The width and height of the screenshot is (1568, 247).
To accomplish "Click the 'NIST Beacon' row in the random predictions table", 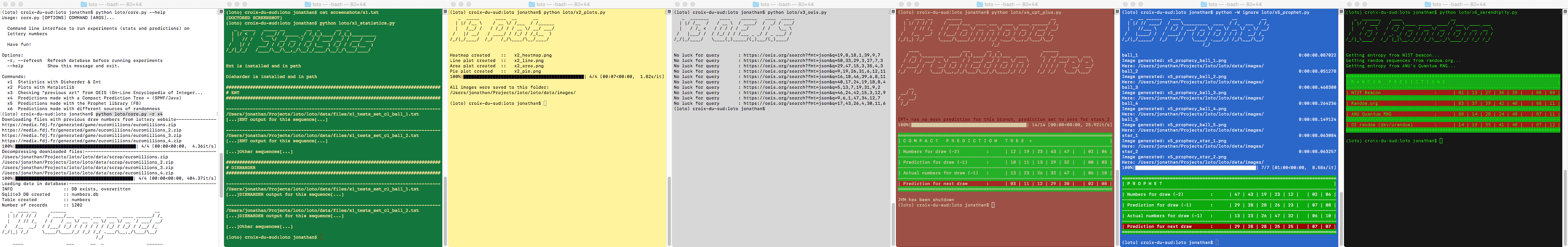I will point(1454,93).
